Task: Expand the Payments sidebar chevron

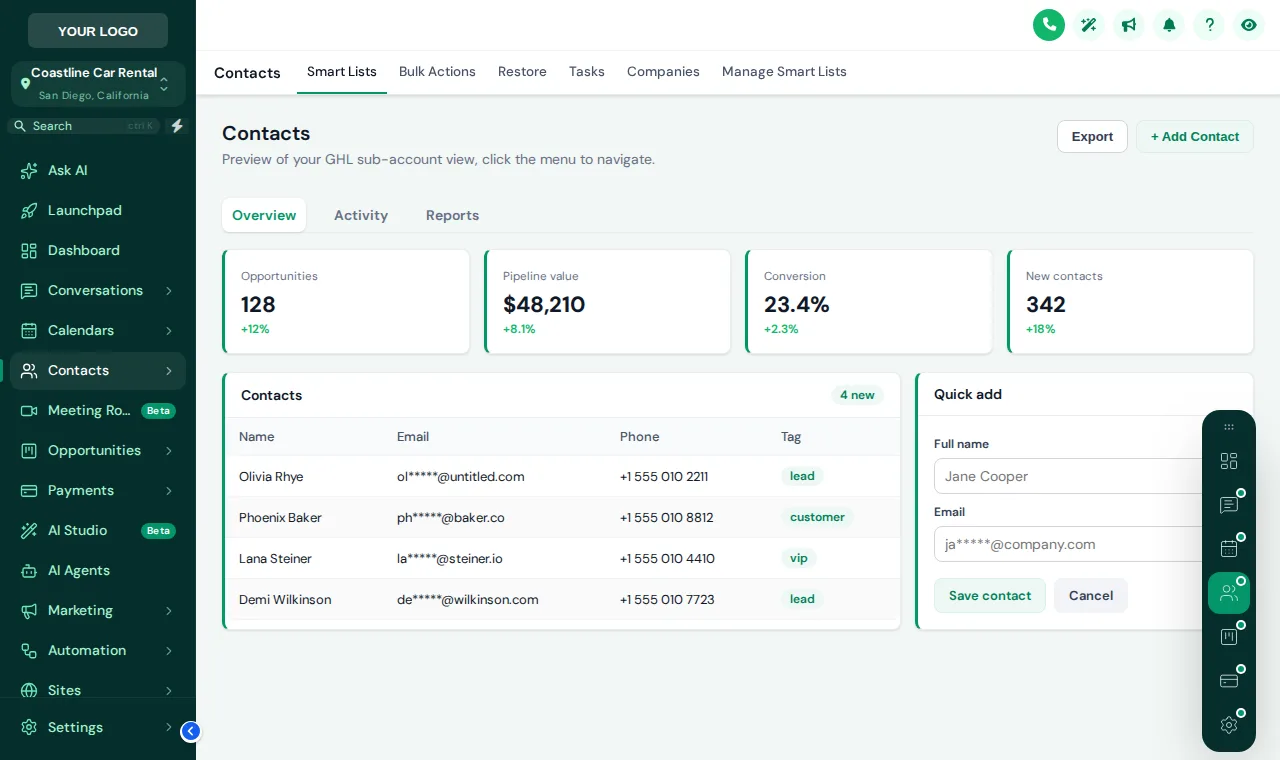Action: click(169, 491)
